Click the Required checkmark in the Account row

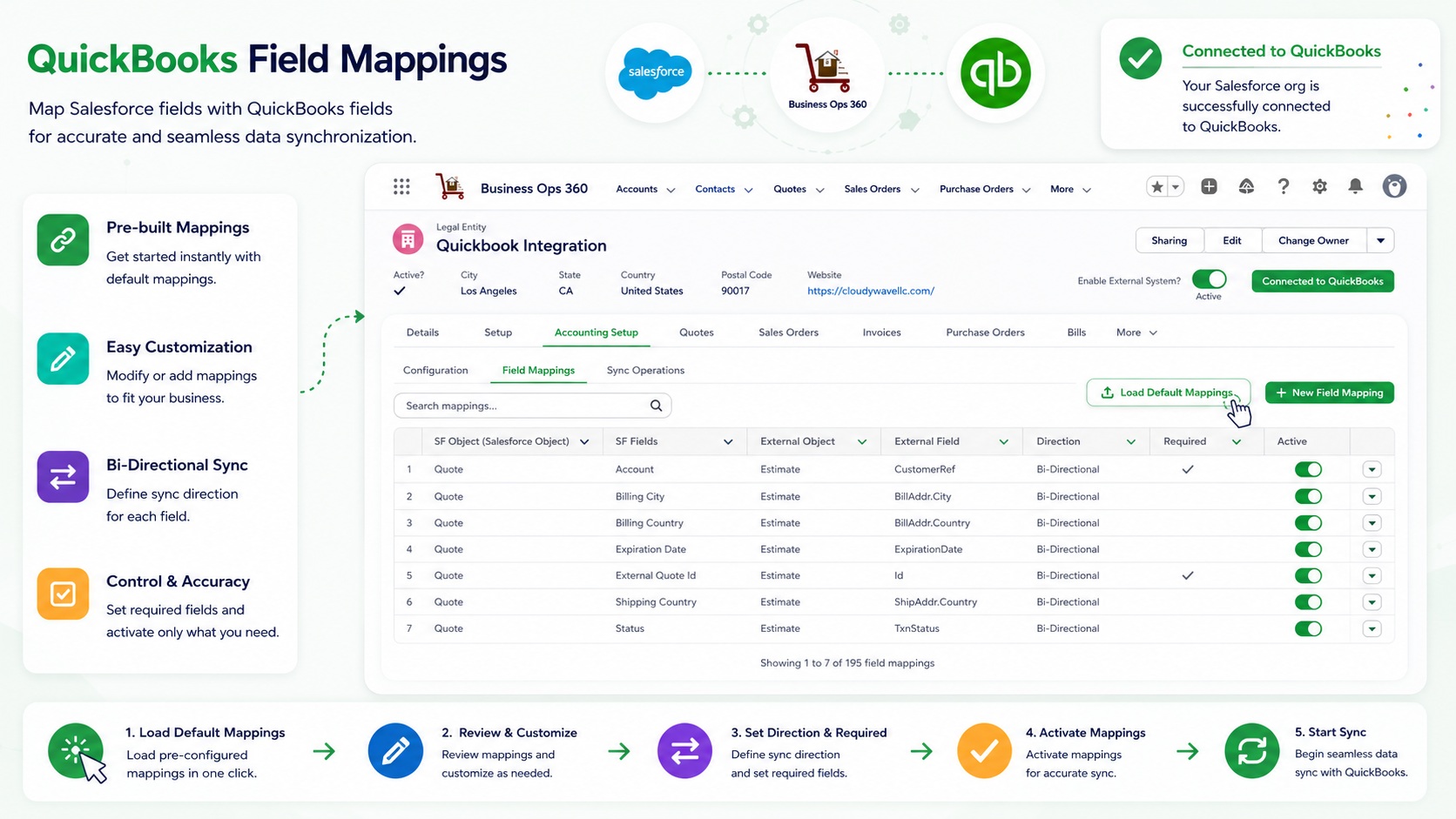pos(1188,469)
